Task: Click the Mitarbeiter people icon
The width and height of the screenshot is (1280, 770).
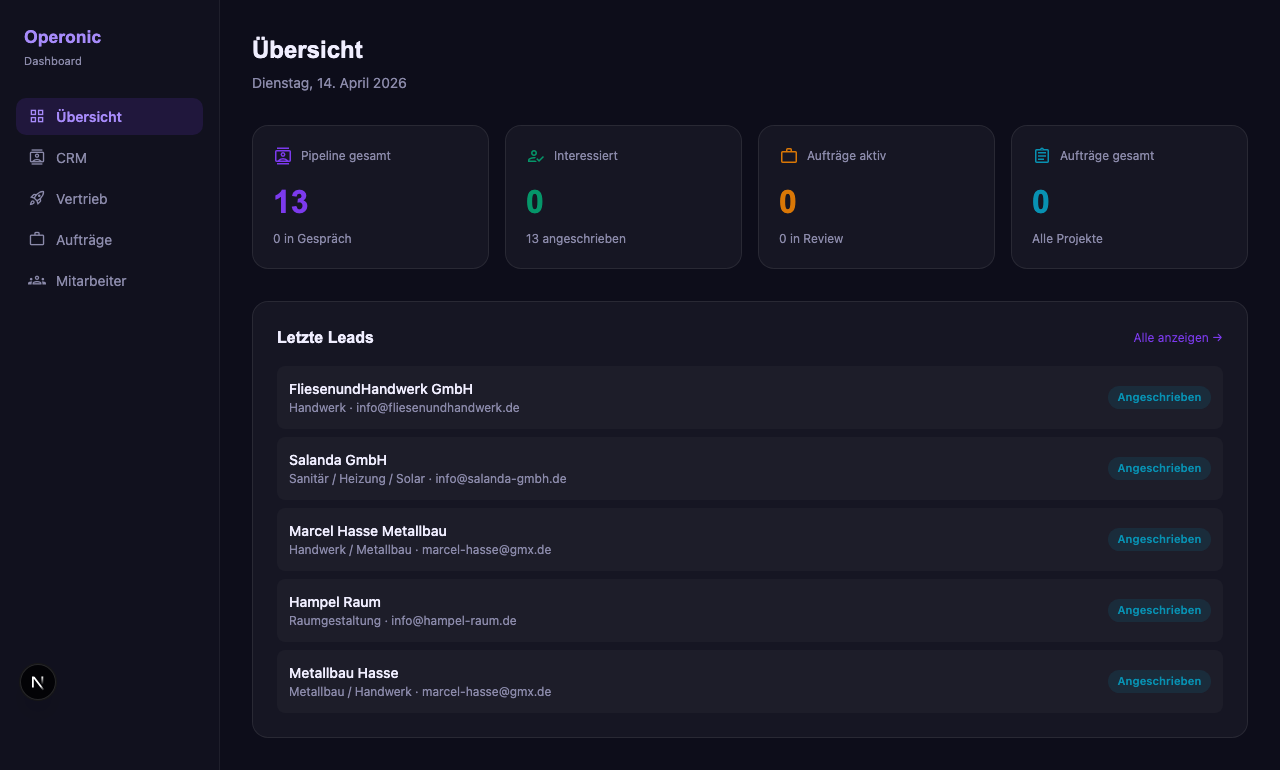Action: (x=37, y=280)
